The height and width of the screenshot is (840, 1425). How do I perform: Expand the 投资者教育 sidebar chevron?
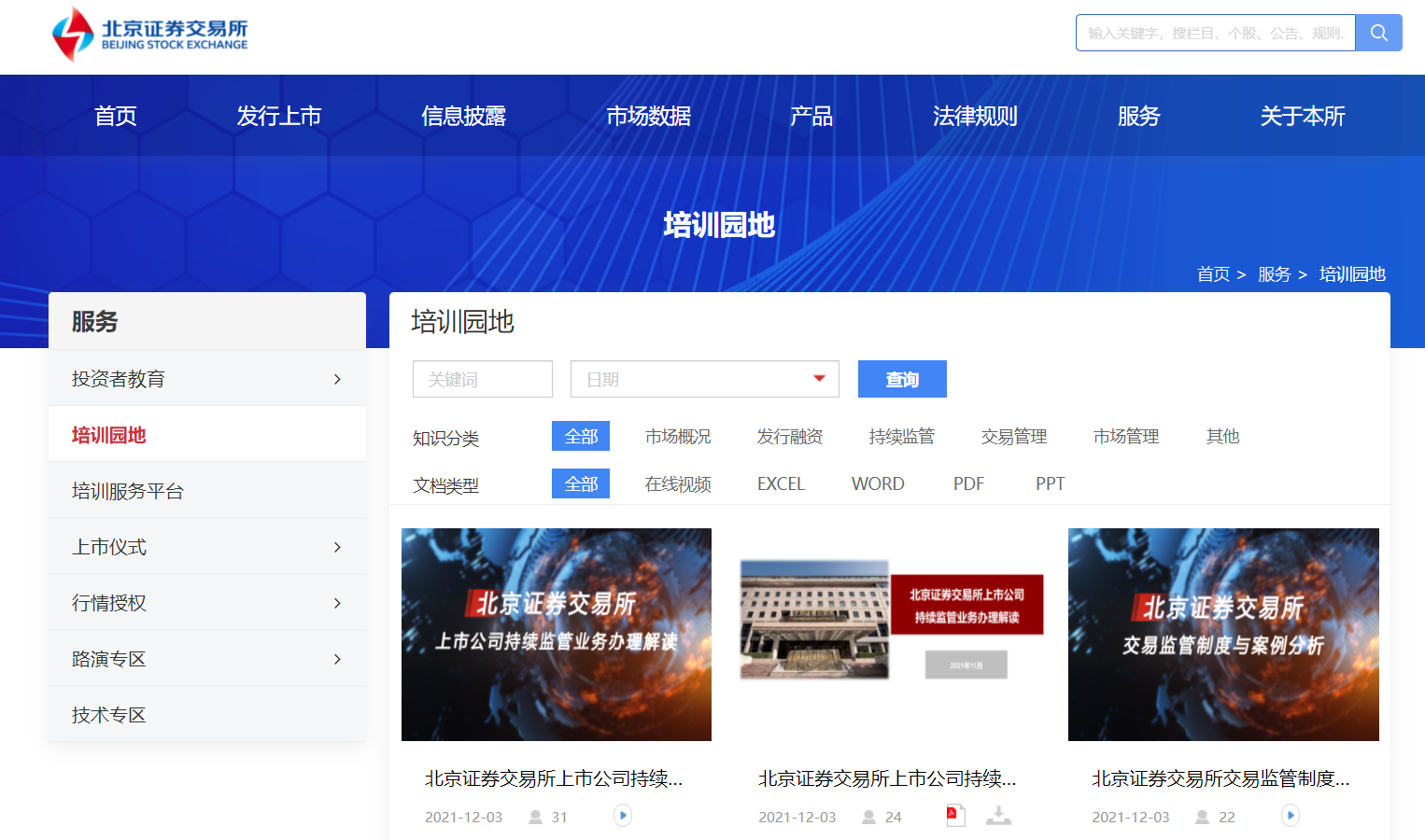337,379
